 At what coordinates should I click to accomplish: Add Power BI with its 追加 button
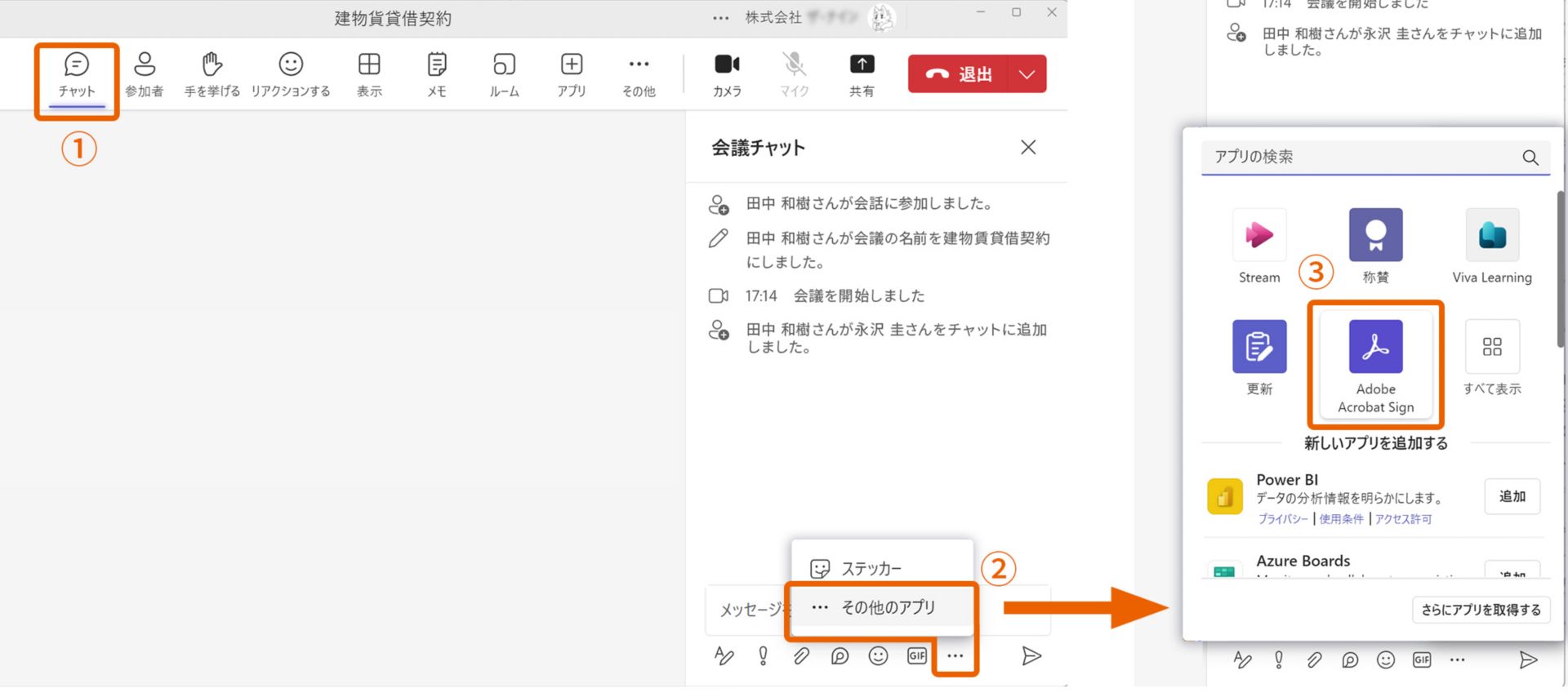pyautogui.click(x=1512, y=496)
